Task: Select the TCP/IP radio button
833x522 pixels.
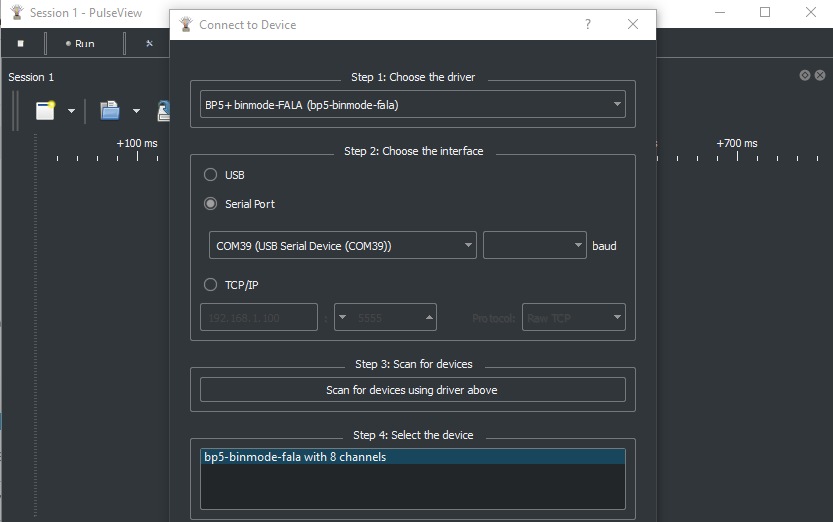Action: click(210, 285)
